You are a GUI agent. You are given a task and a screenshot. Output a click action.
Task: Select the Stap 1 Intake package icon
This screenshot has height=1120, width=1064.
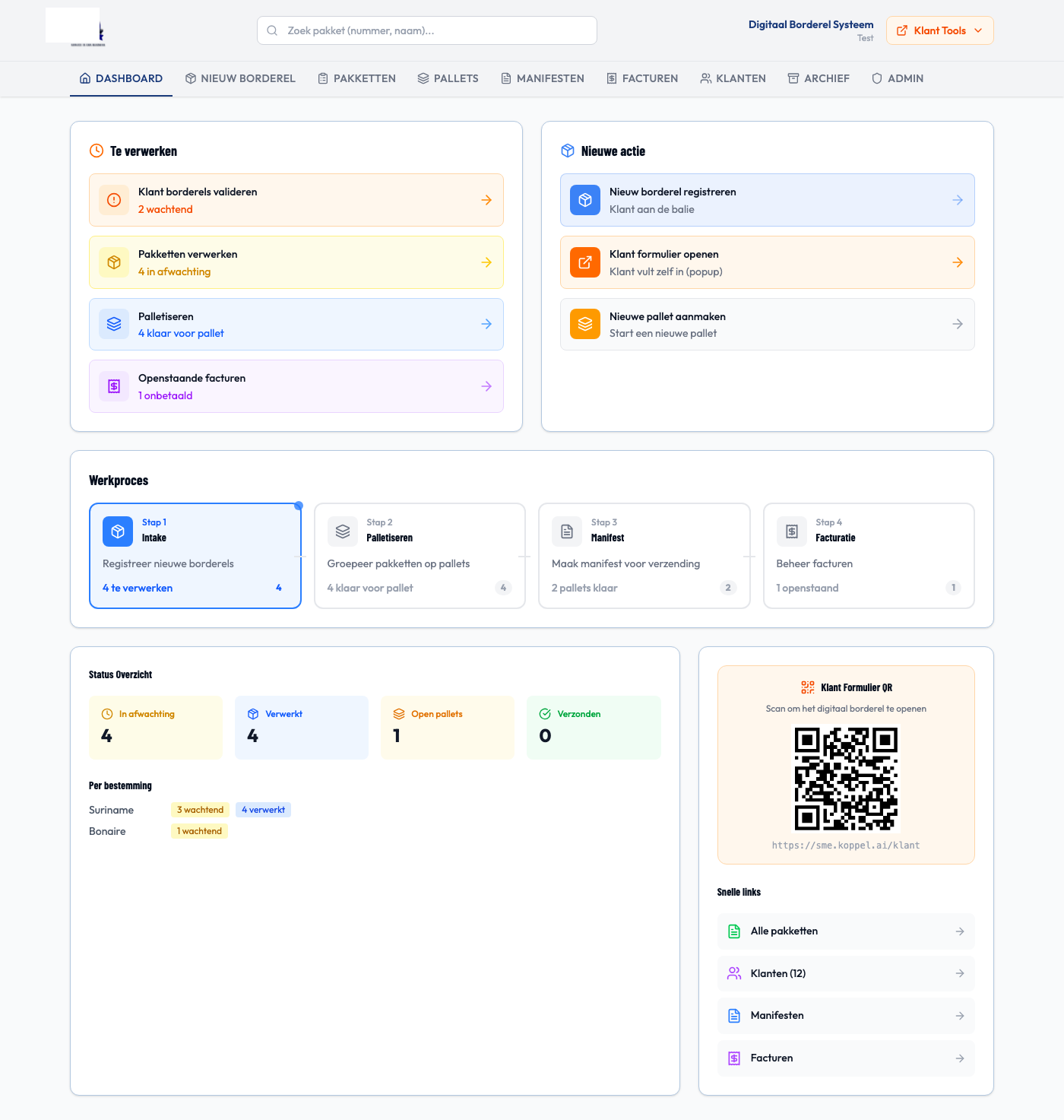point(117,531)
